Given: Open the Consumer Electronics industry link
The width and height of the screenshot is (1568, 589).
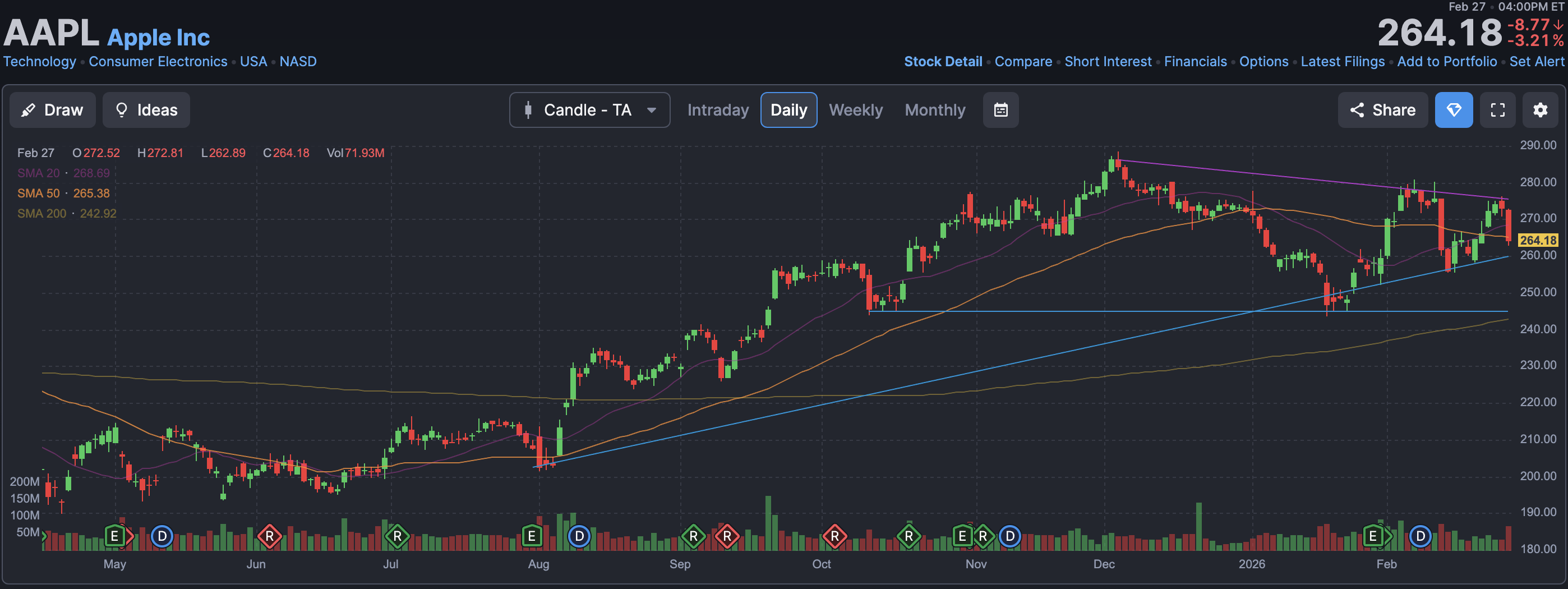Looking at the screenshot, I should [158, 62].
